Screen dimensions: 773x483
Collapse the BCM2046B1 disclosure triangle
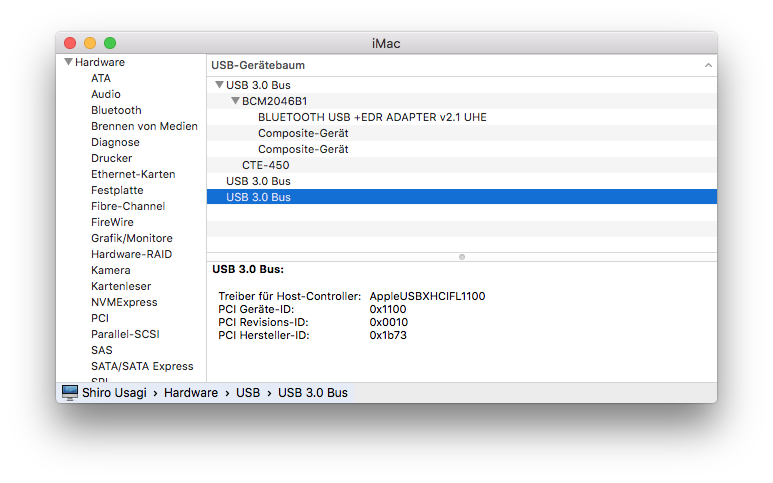pyautogui.click(x=235, y=101)
